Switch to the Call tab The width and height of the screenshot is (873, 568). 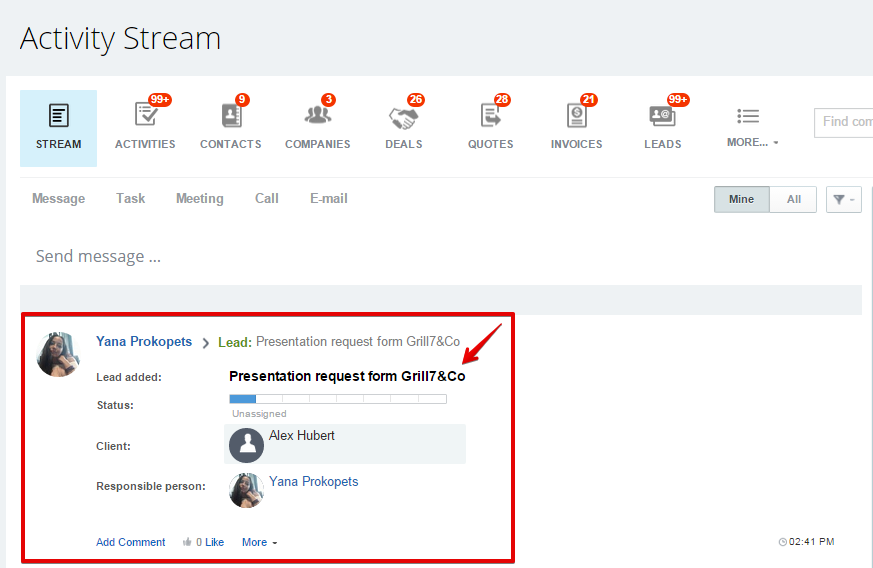tap(267, 199)
